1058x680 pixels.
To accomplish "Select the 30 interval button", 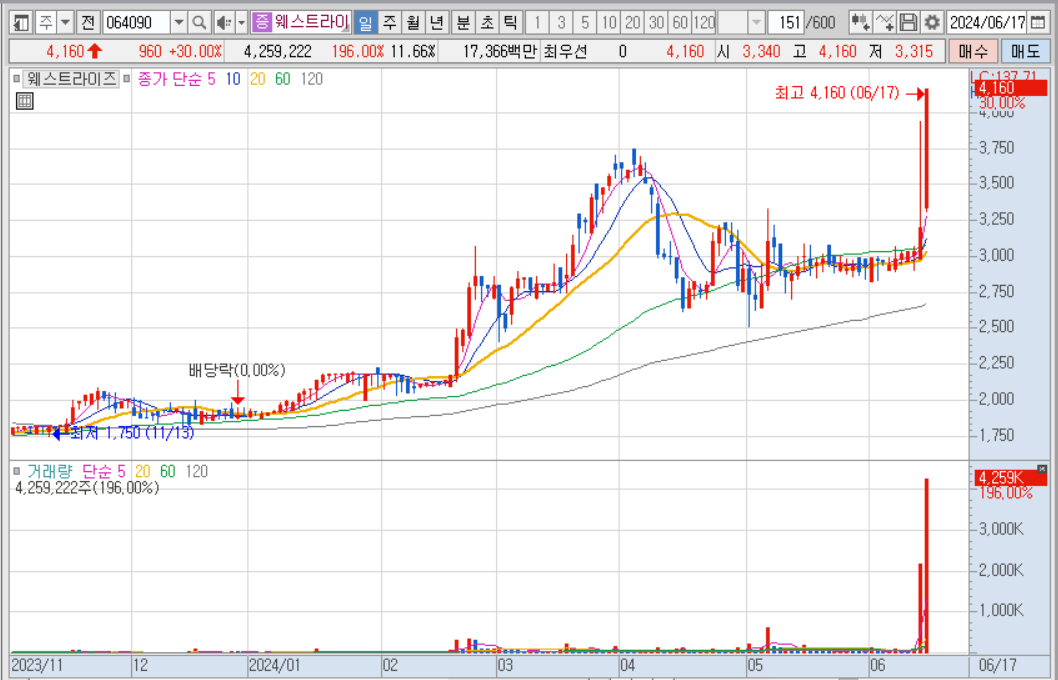I will [x=656, y=22].
